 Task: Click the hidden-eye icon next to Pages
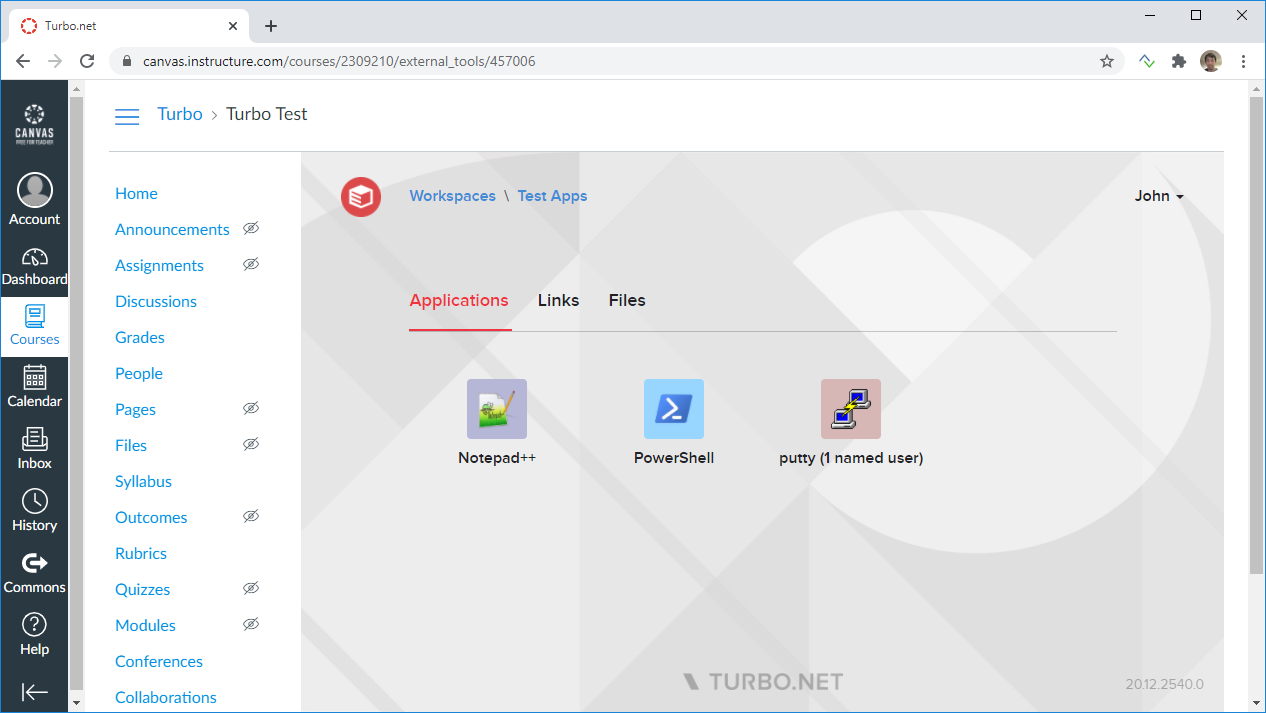pyautogui.click(x=251, y=409)
